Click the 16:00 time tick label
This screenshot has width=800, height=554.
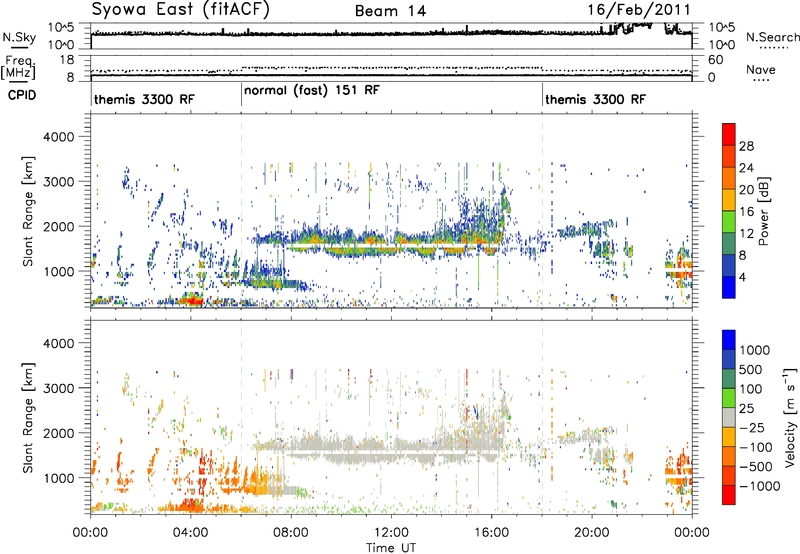pyautogui.click(x=491, y=533)
